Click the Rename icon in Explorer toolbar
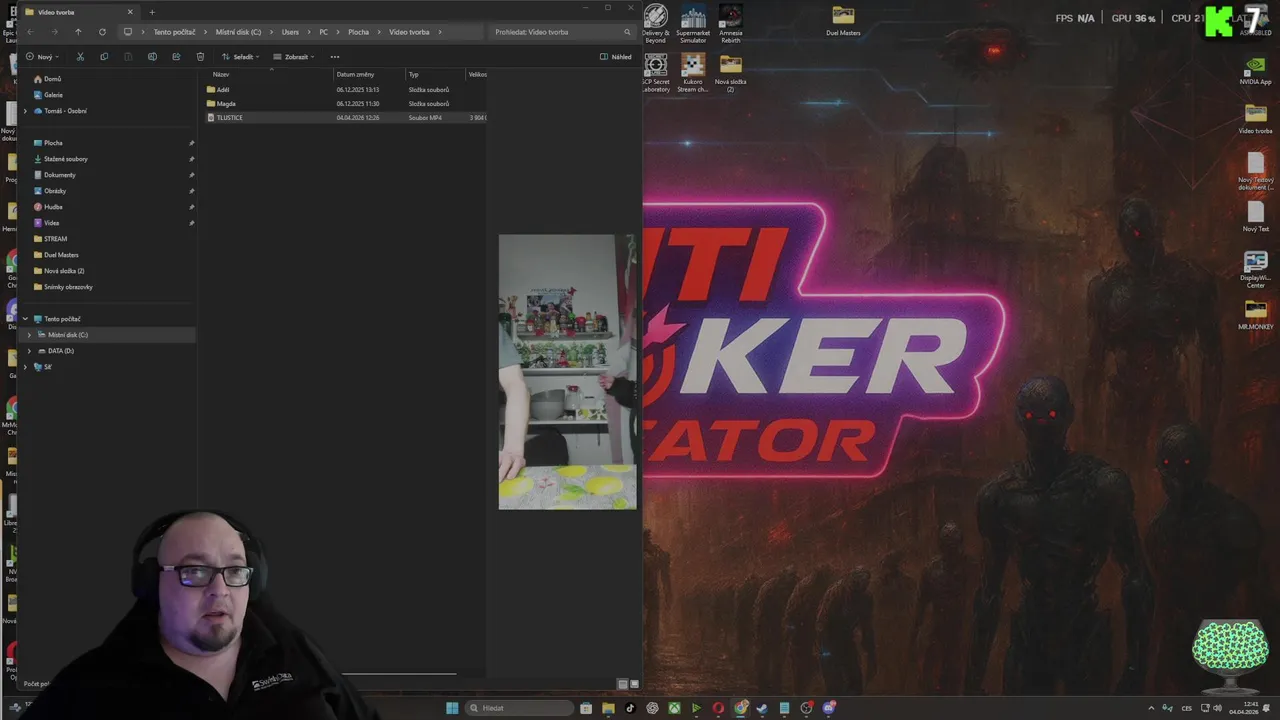Image resolution: width=1280 pixels, height=720 pixels. (x=152, y=57)
